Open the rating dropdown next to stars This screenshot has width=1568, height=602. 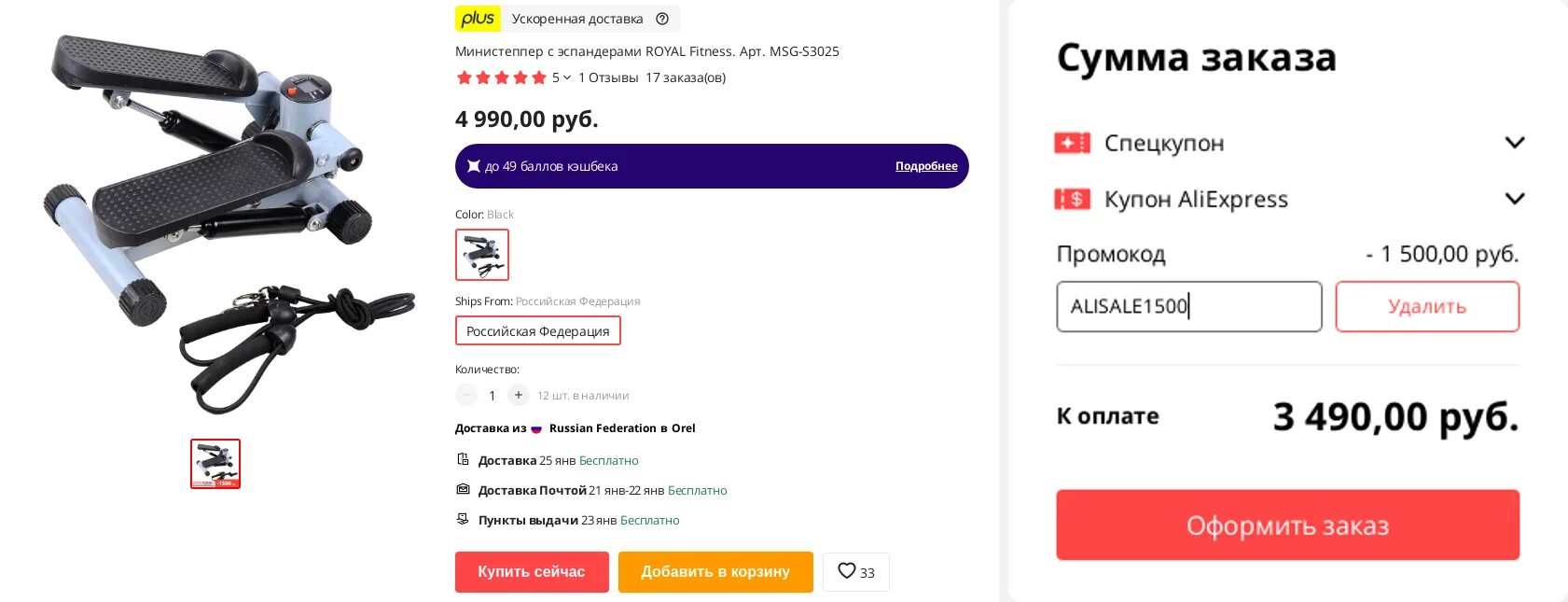pos(566,77)
